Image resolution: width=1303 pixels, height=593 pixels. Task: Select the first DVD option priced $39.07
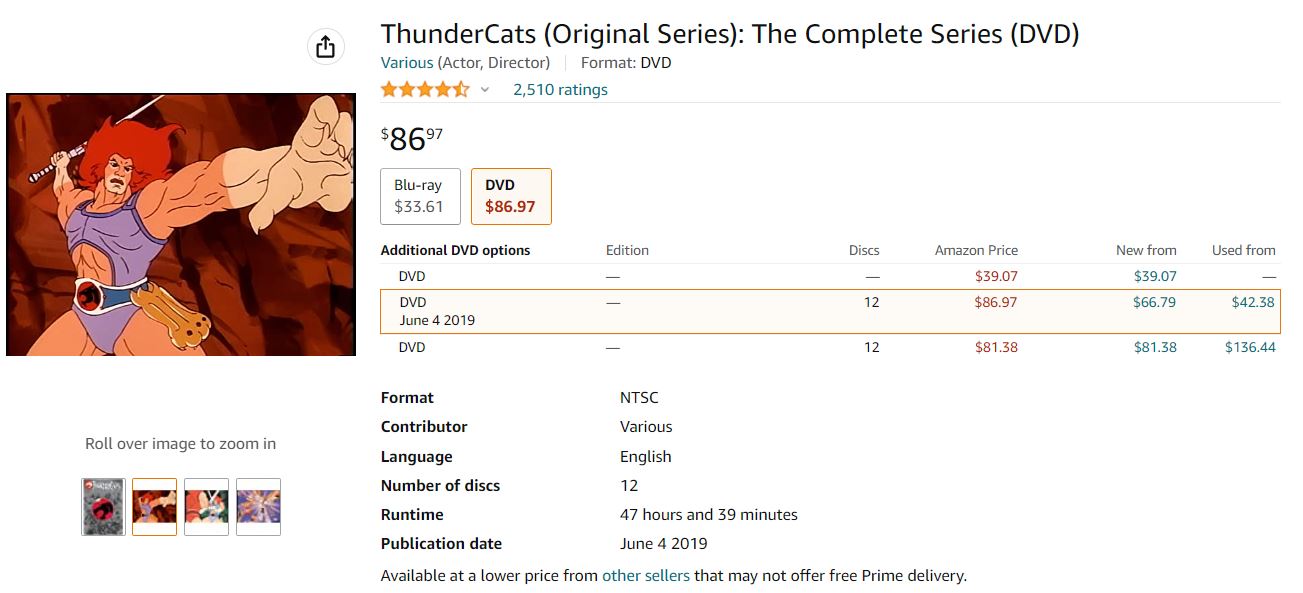pyautogui.click(x=411, y=275)
